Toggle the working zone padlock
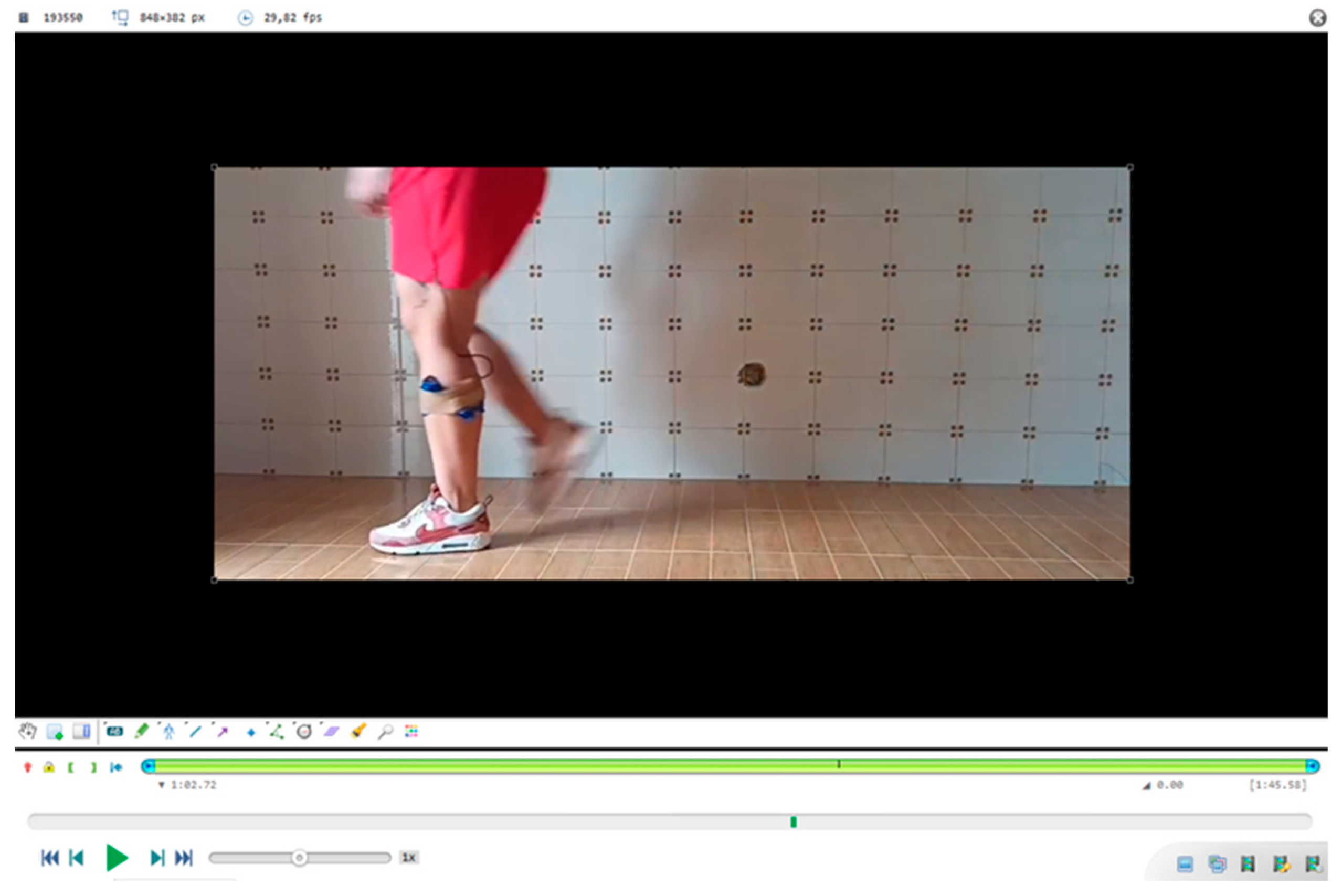The height and width of the screenshot is (896, 1342). pos(49,767)
